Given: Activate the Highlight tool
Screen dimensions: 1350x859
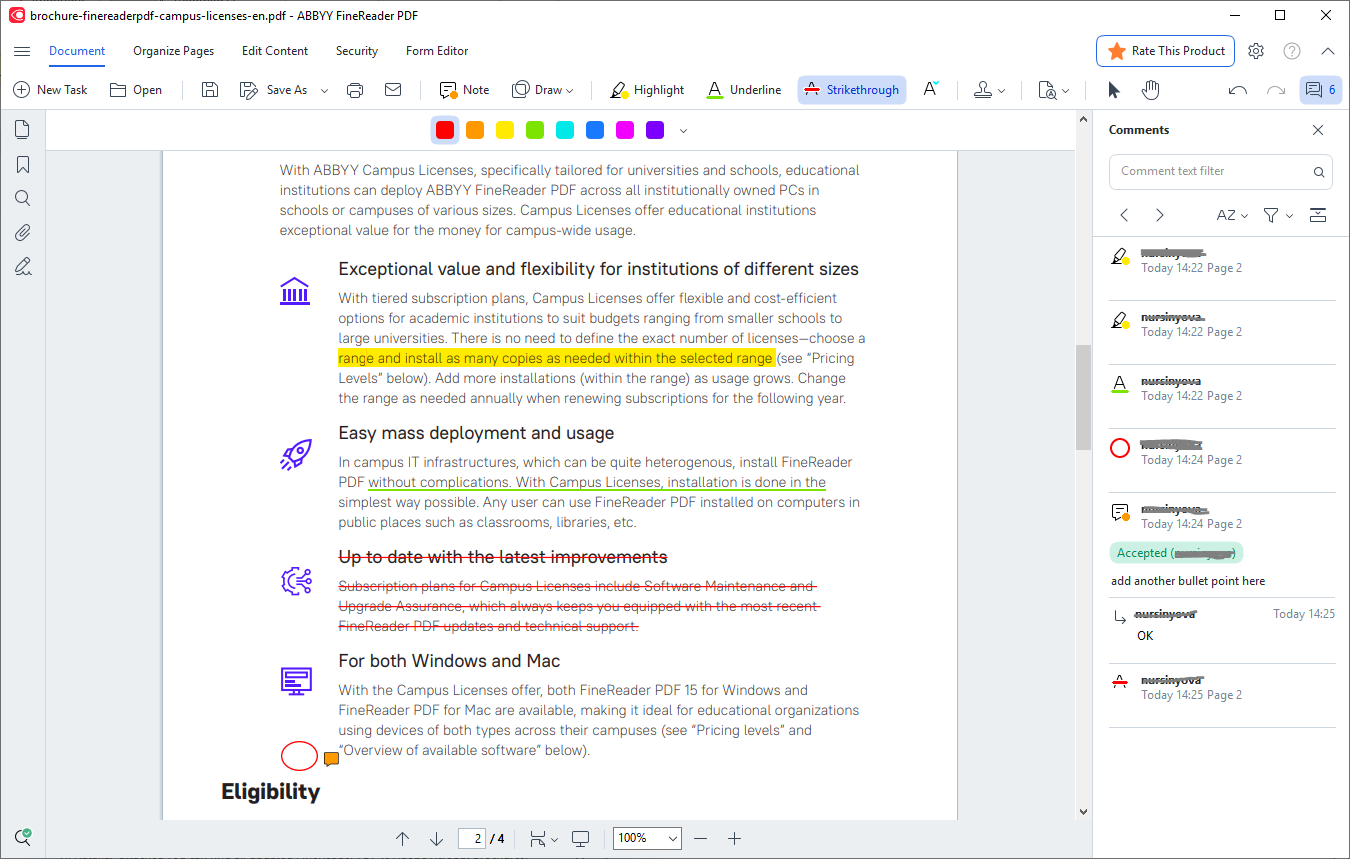Looking at the screenshot, I should pos(647,89).
